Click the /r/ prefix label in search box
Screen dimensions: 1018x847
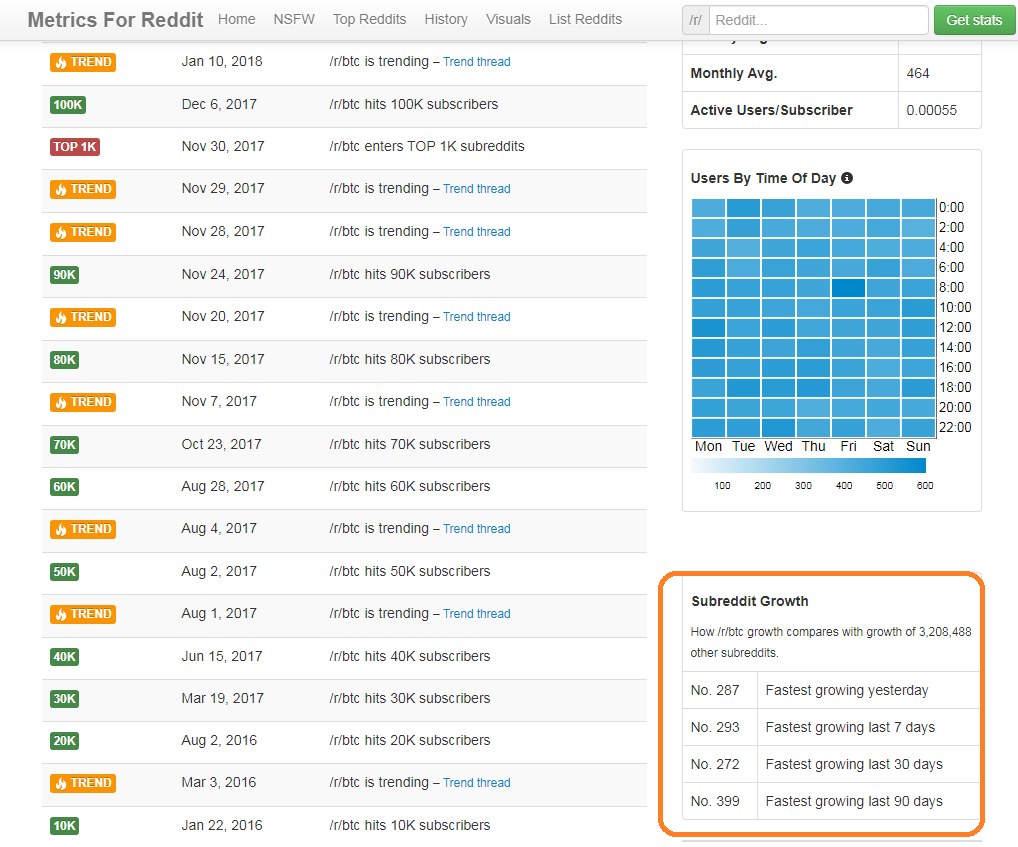(x=696, y=20)
